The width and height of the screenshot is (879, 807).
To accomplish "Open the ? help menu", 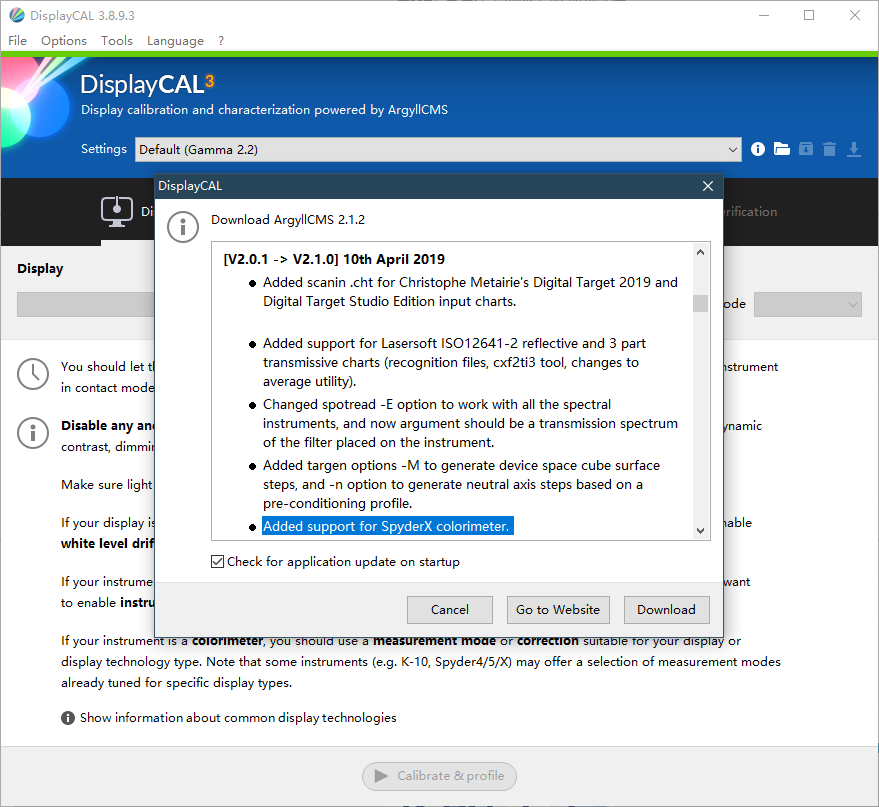I will click(x=221, y=40).
